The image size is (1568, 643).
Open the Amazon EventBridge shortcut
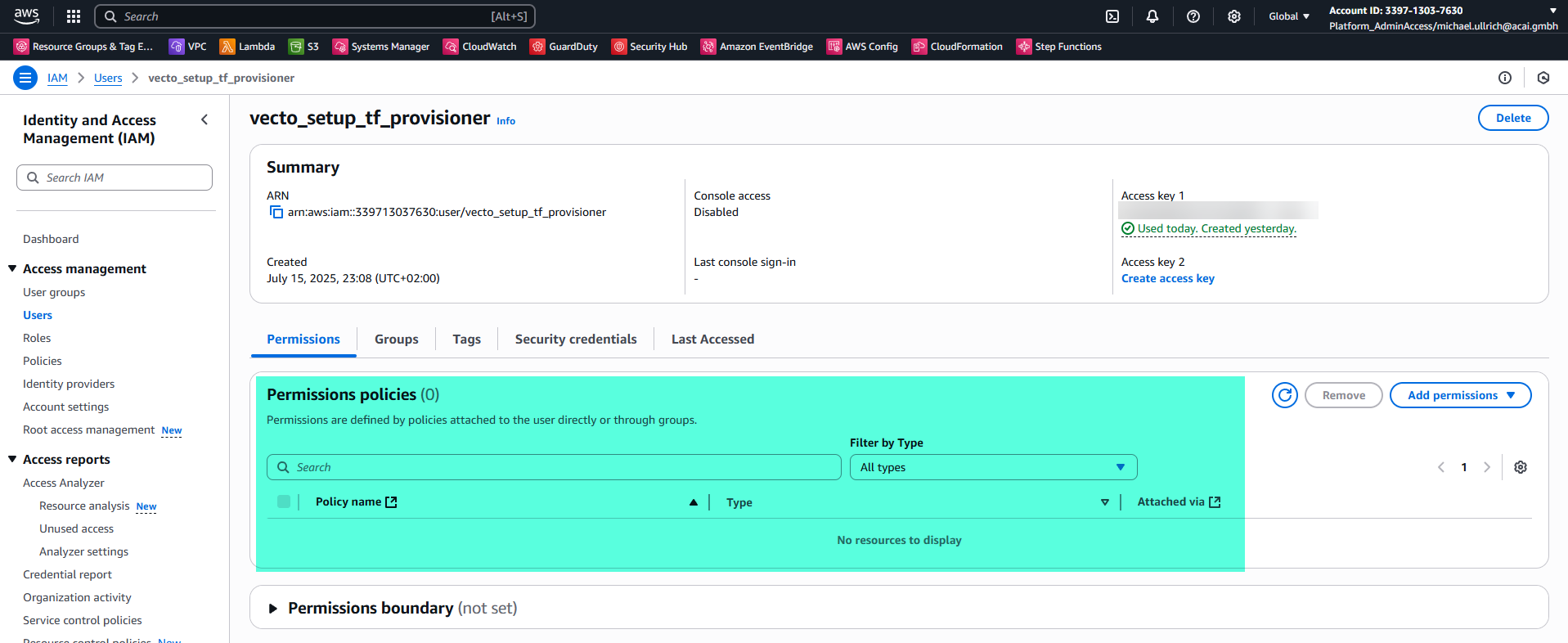[x=757, y=47]
